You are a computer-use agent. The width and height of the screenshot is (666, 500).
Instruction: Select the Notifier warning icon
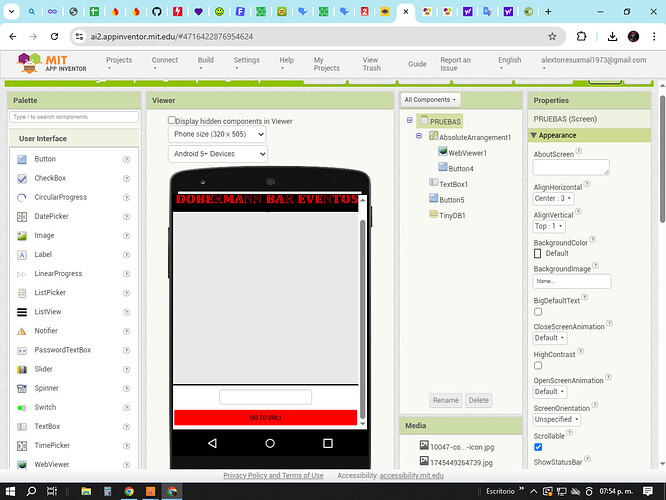22,331
